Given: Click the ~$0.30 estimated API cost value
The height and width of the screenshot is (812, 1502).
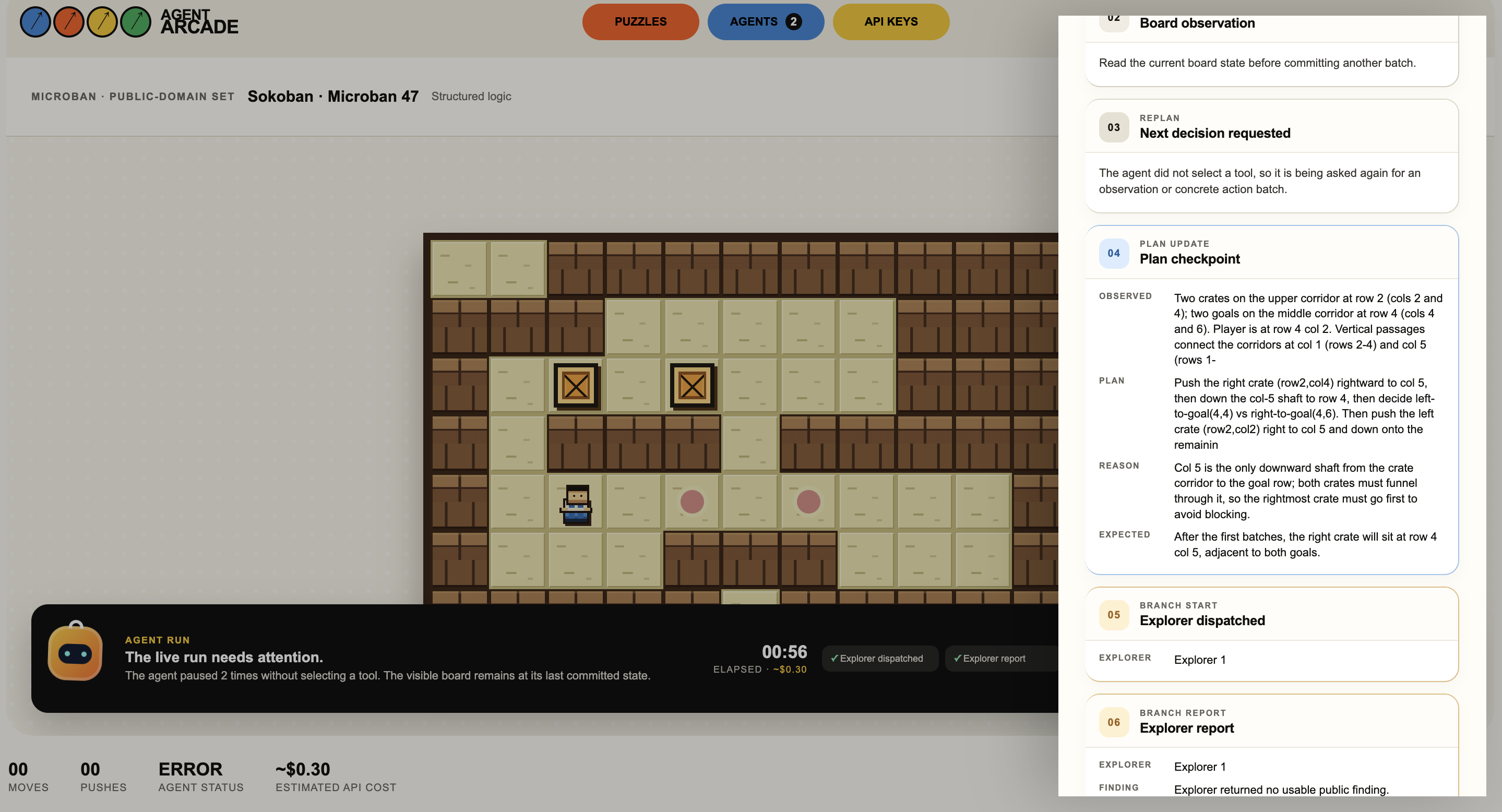Looking at the screenshot, I should pyautogui.click(x=303, y=769).
